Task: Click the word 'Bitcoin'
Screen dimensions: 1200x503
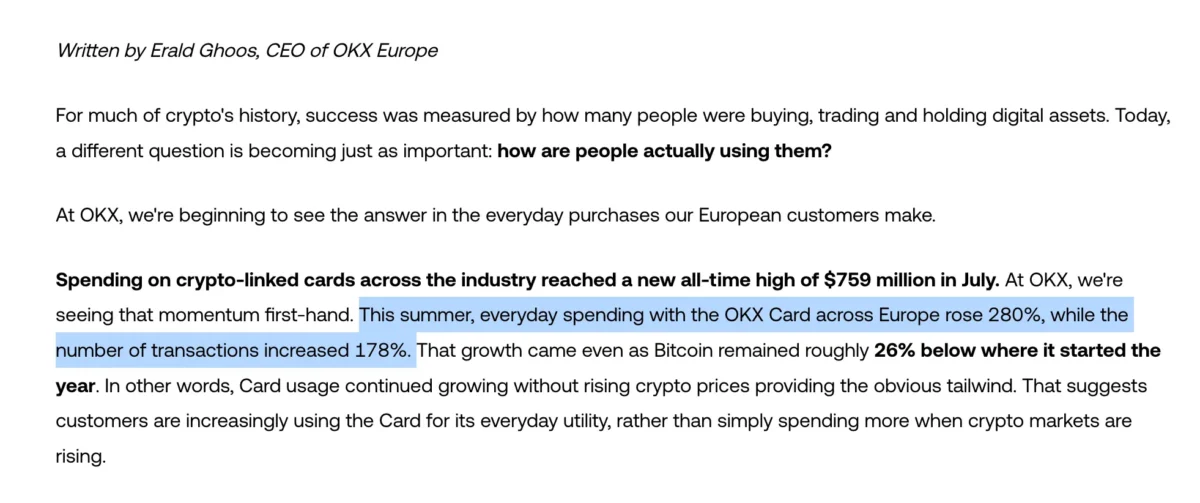Action: [734, 352]
